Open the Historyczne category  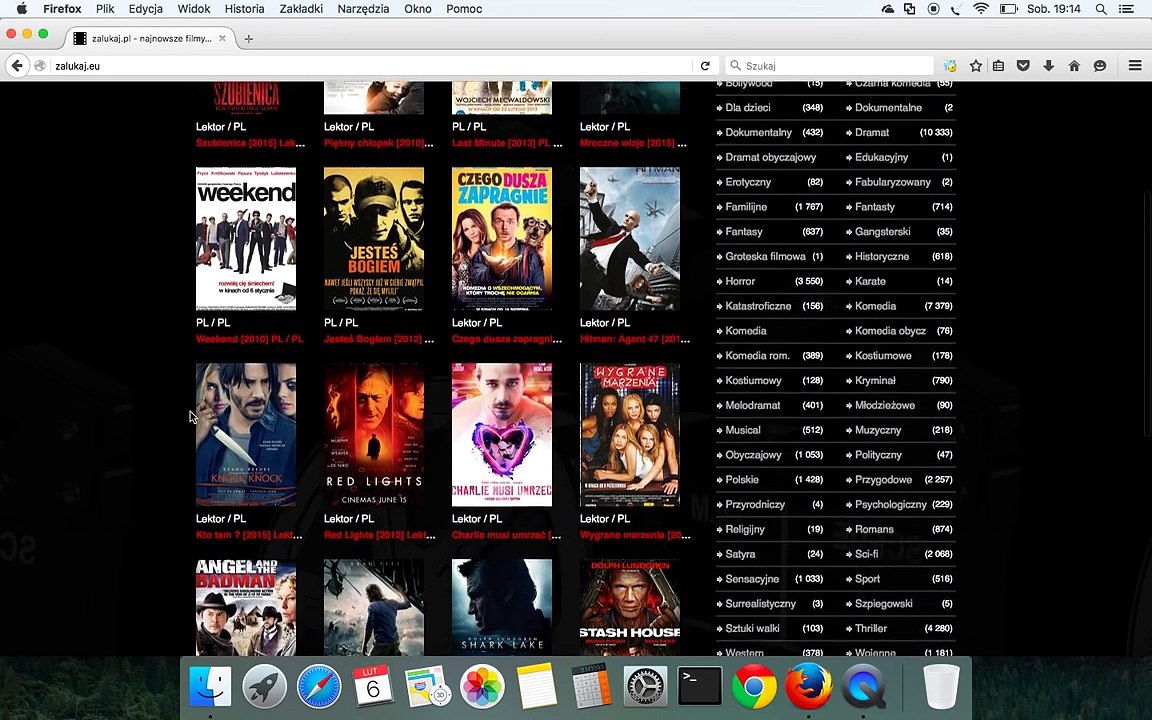click(882, 256)
